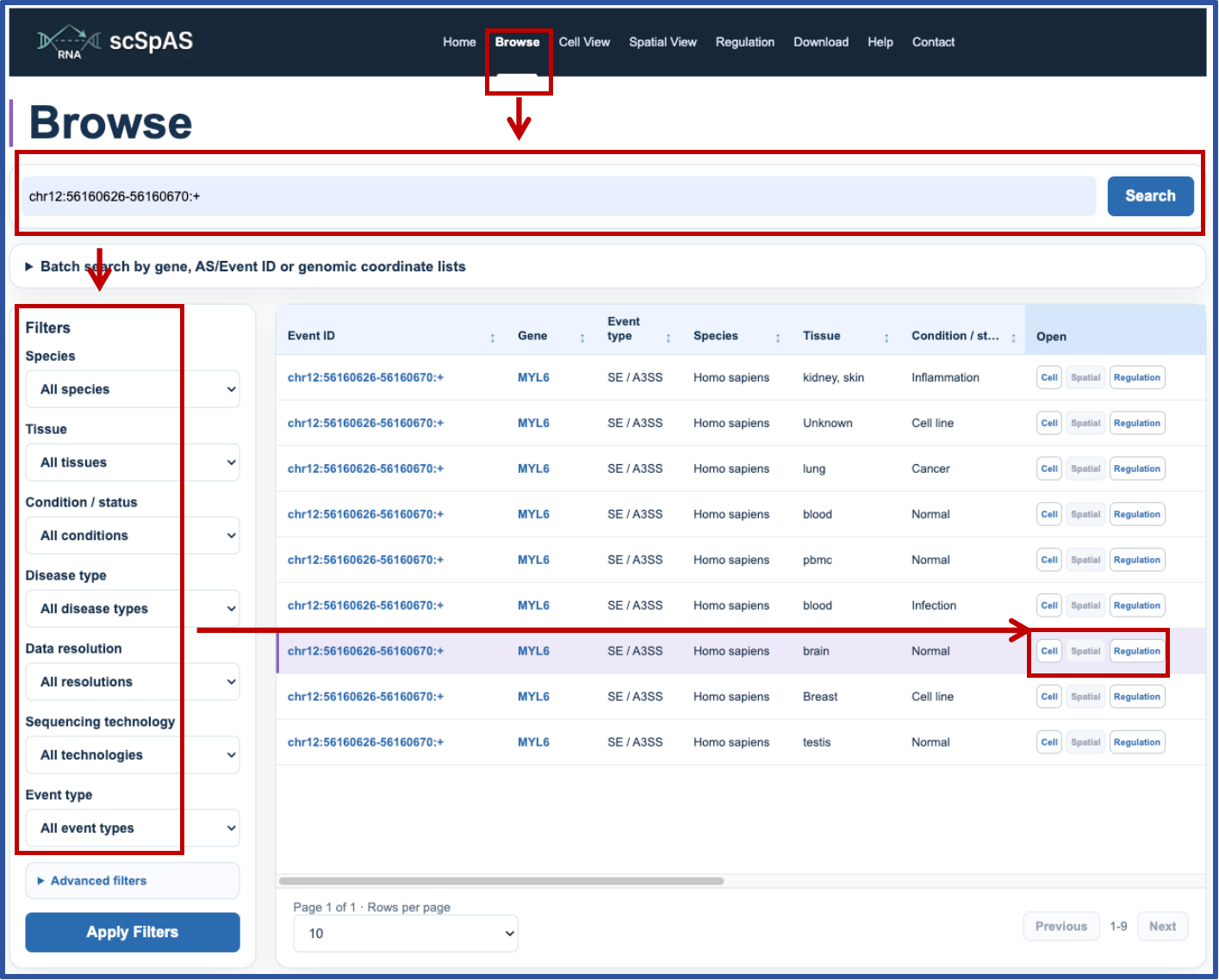
Task: Click the '1-9' page range text
Action: click(1118, 927)
